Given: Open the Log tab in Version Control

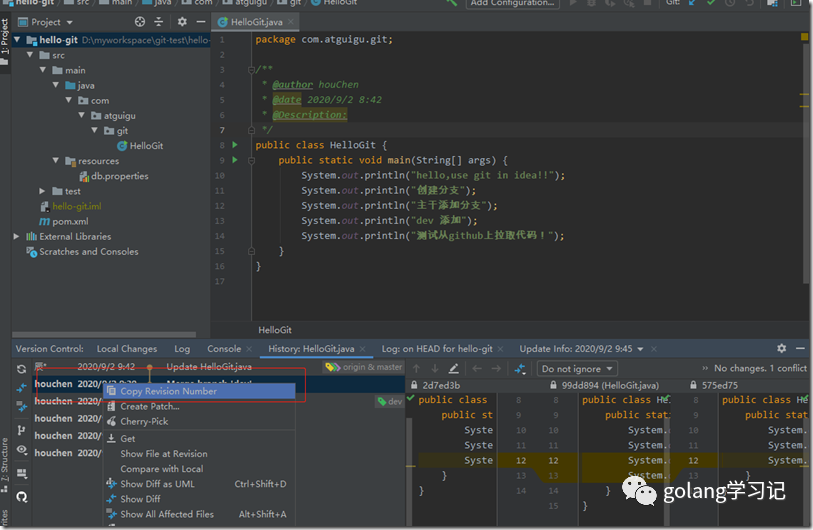Looking at the screenshot, I should (182, 349).
